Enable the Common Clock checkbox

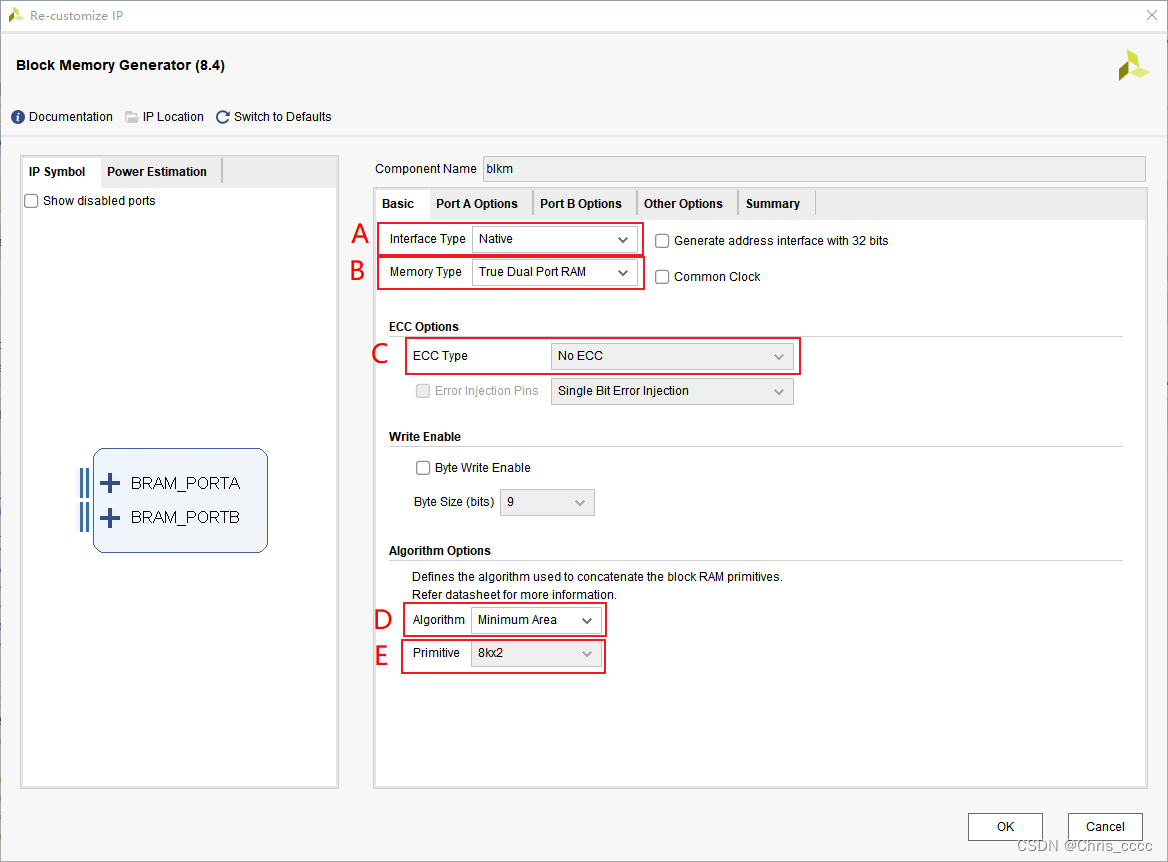661,277
